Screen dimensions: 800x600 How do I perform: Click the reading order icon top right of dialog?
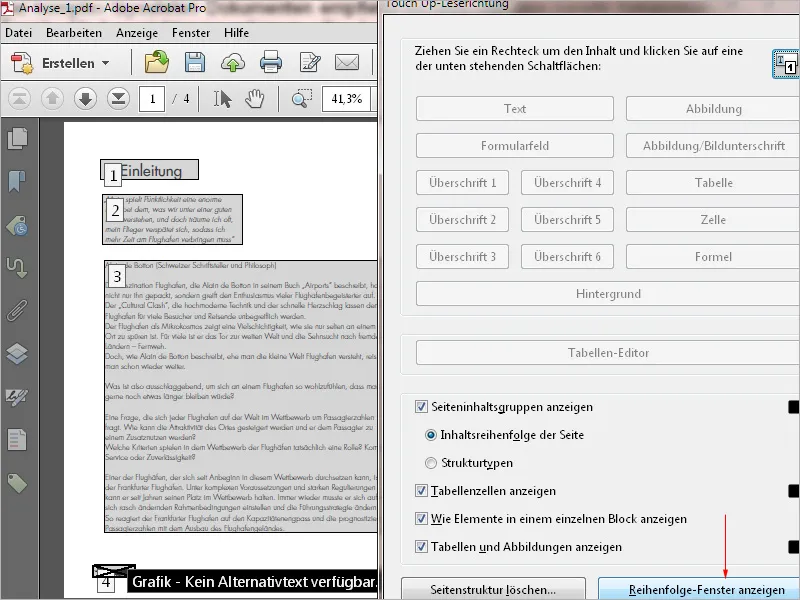tap(786, 64)
